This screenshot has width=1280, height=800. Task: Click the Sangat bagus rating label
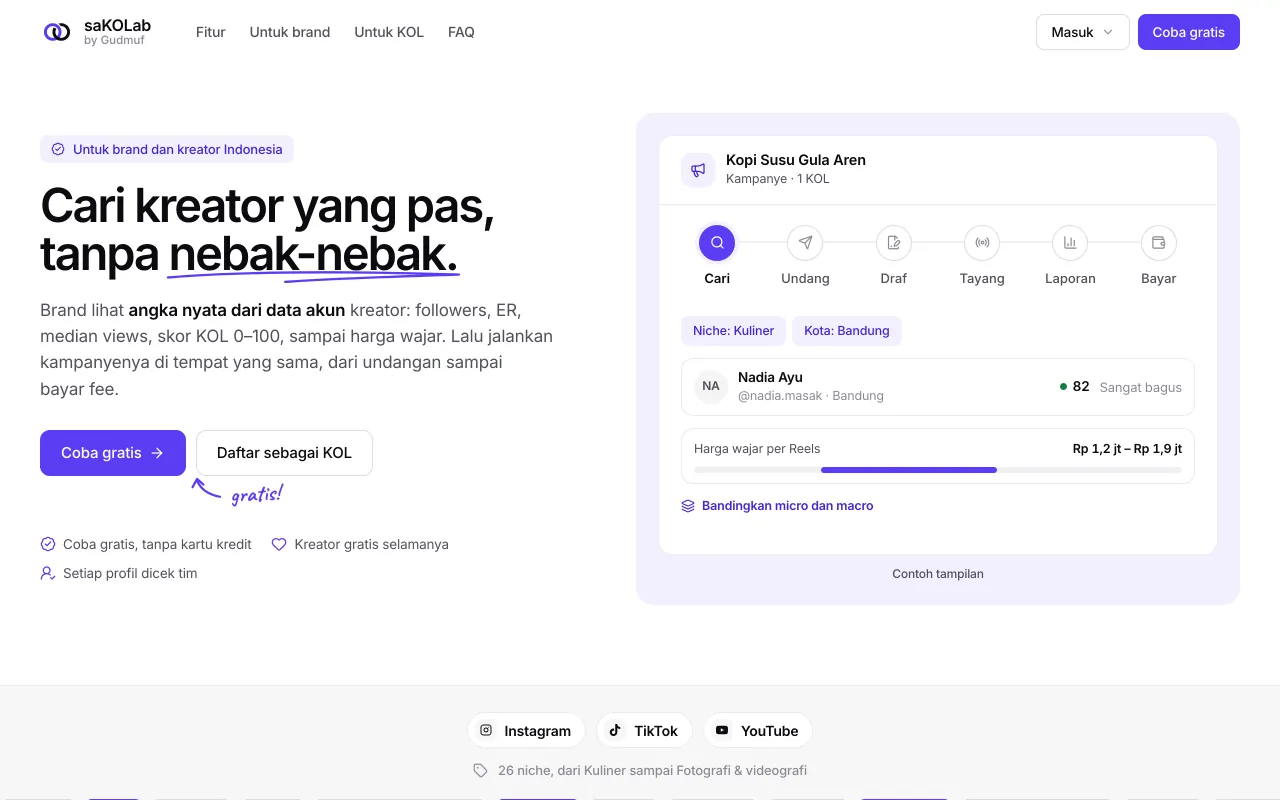click(x=1141, y=387)
